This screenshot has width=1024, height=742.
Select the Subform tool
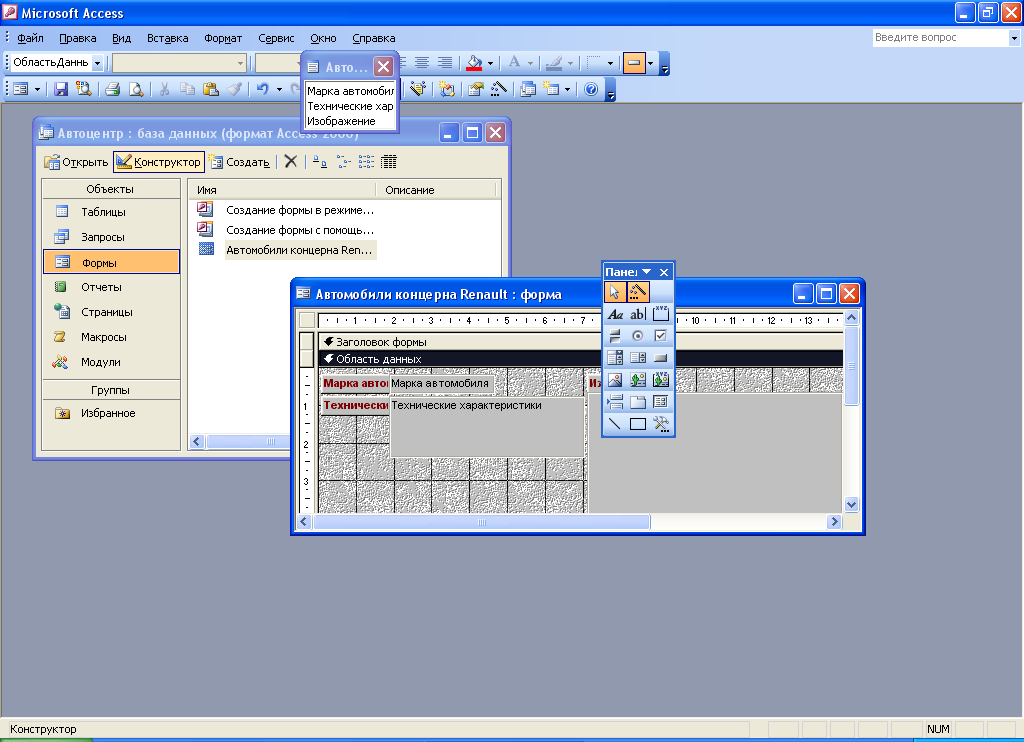661,402
